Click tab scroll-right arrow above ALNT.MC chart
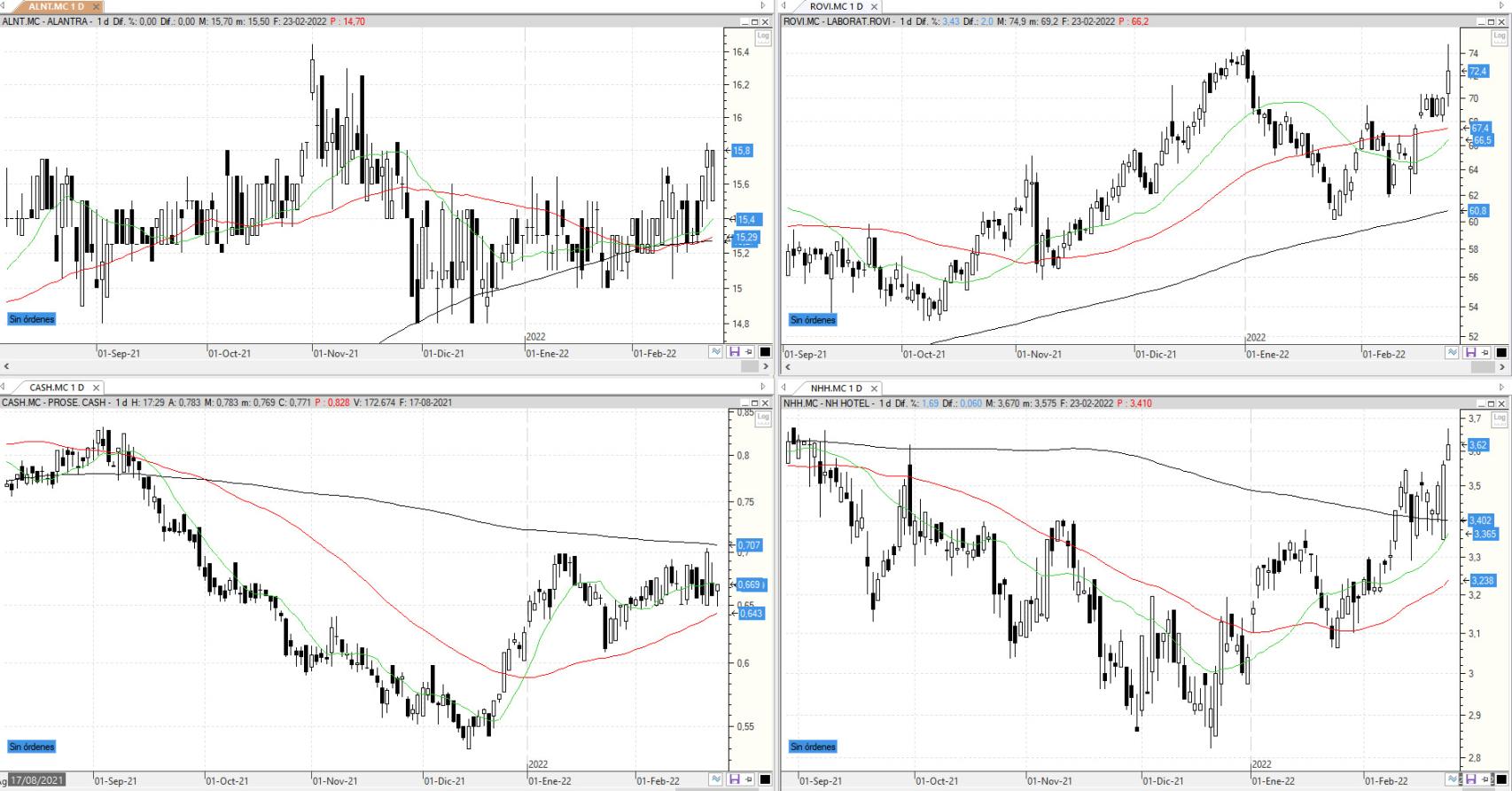Screen dimensions: 1512x791 click(x=763, y=5)
